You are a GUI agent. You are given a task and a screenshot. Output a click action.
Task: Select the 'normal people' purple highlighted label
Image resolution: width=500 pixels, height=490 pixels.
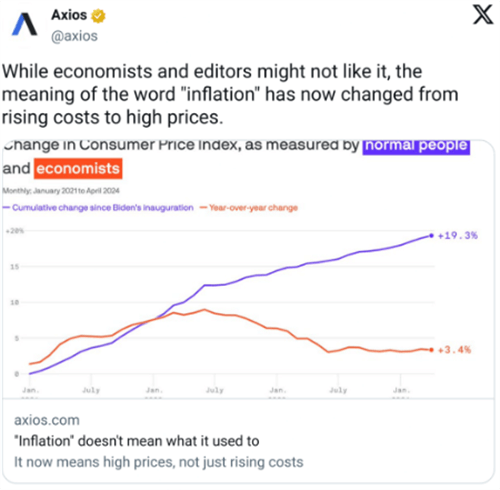[x=416, y=146]
